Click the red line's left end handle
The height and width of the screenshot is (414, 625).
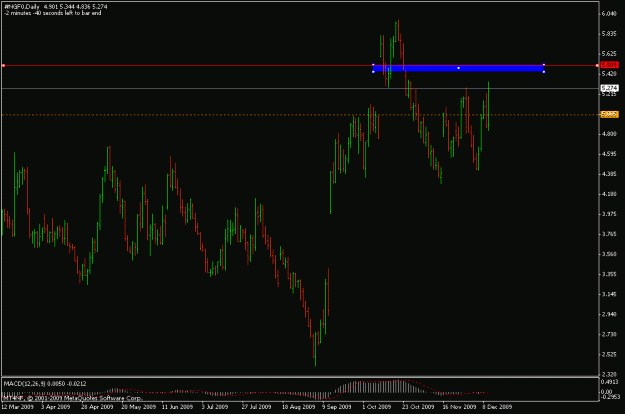[3, 65]
